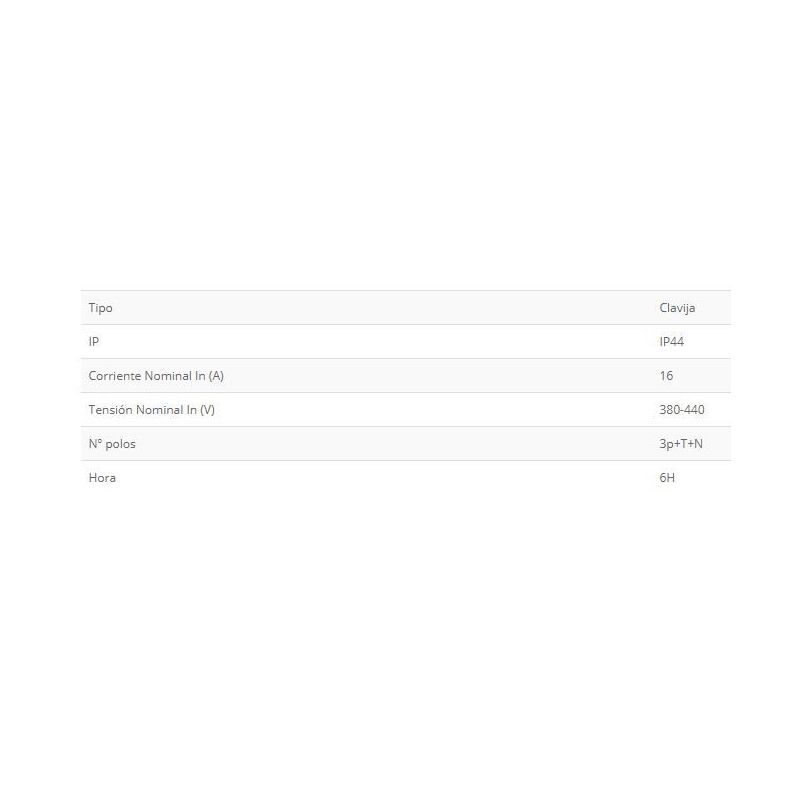The width and height of the screenshot is (800, 800).
Task: Click the middle of the Nº polos row
Action: pyautogui.click(x=405, y=444)
